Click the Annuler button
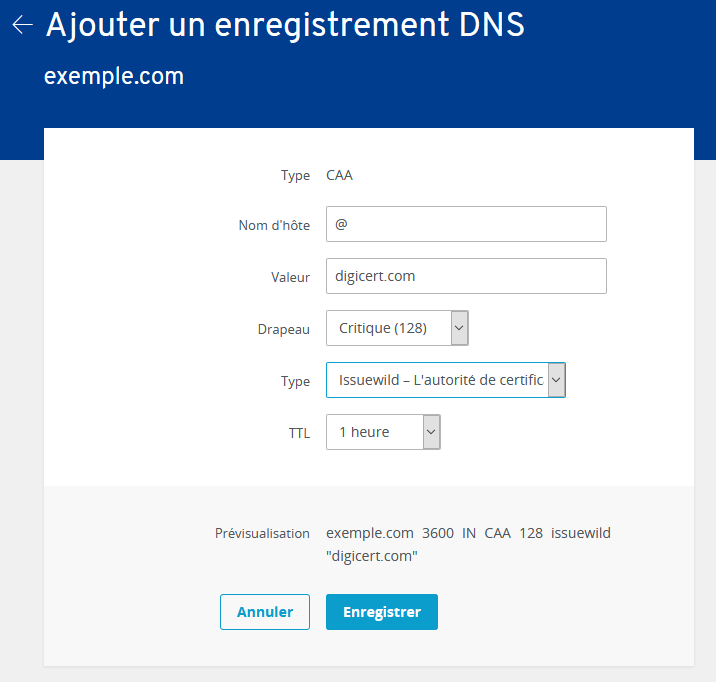 [x=265, y=612]
